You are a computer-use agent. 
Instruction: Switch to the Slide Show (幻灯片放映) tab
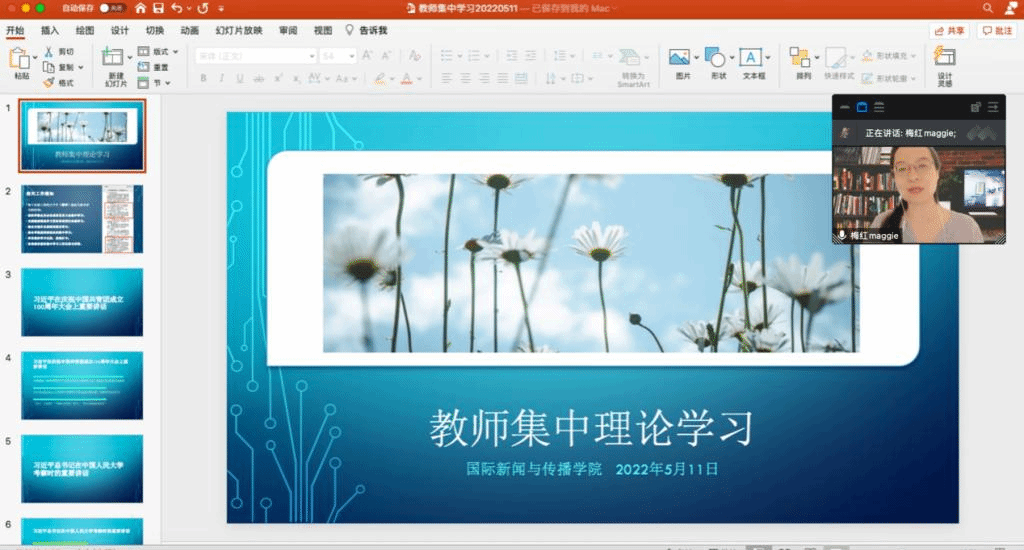point(239,30)
